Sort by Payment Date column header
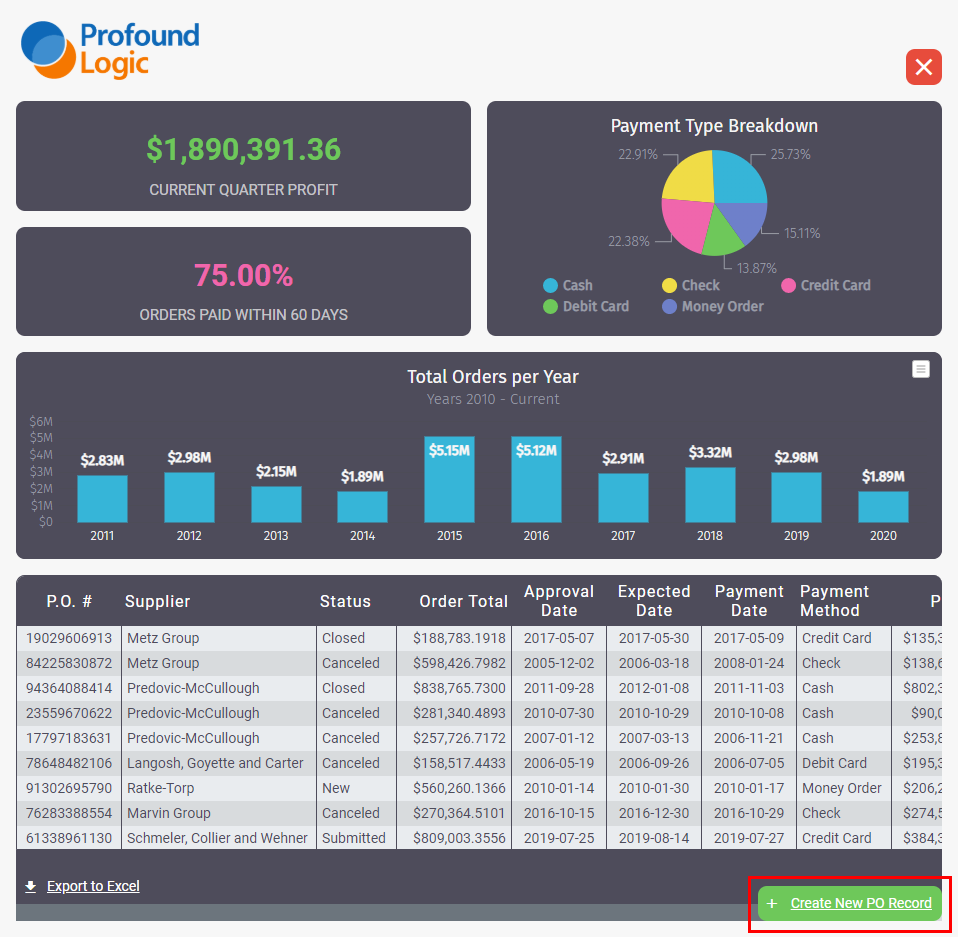The image size is (958, 937). click(x=749, y=600)
